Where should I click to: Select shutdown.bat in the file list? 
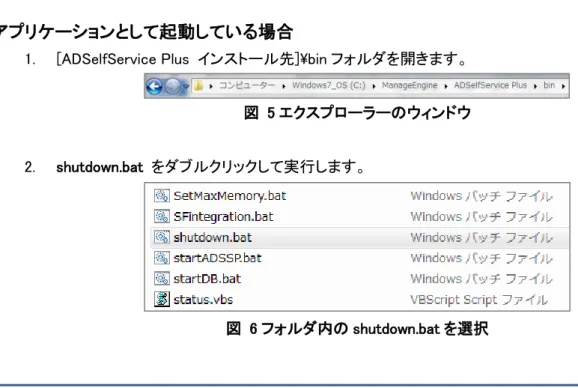point(213,237)
